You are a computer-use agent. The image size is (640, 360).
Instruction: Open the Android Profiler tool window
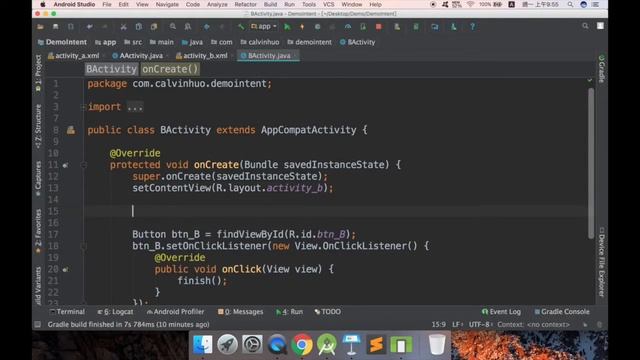point(175,312)
